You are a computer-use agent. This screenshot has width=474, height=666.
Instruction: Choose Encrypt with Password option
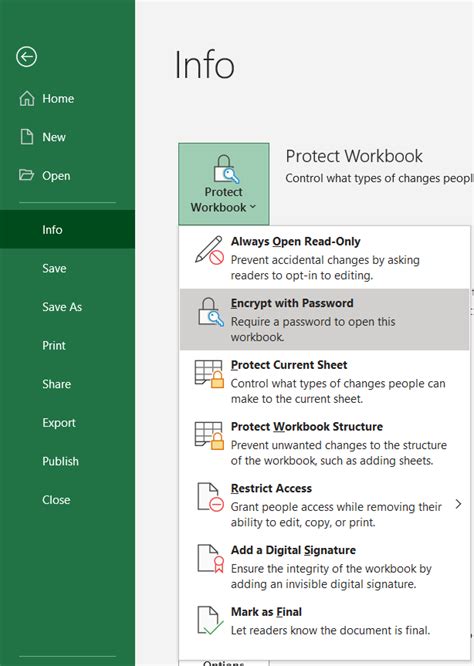coord(324,319)
